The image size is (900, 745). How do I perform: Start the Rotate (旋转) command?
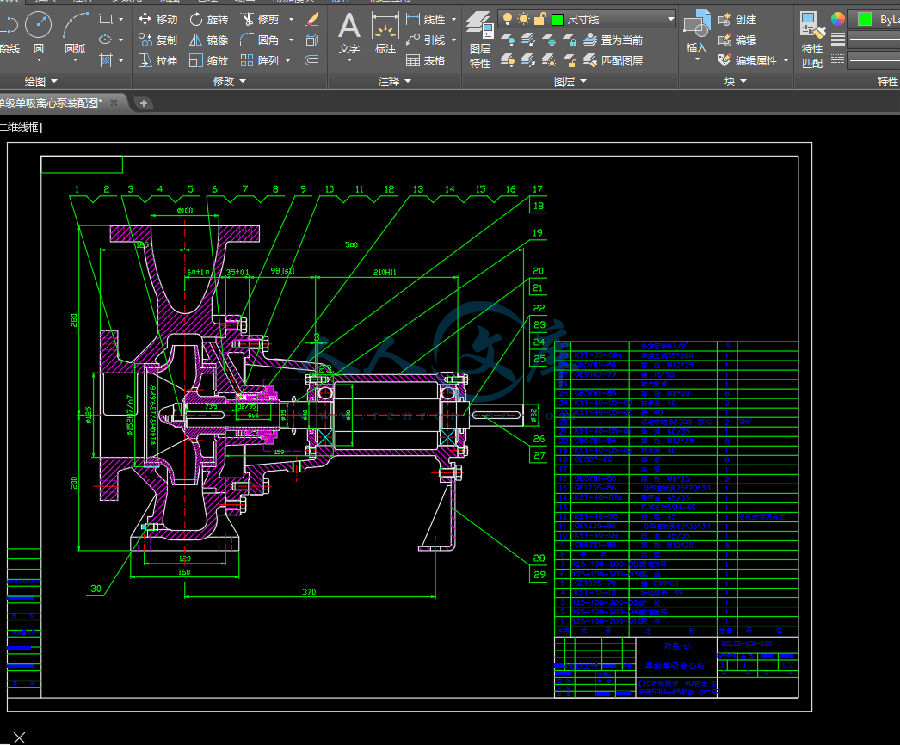[208, 20]
